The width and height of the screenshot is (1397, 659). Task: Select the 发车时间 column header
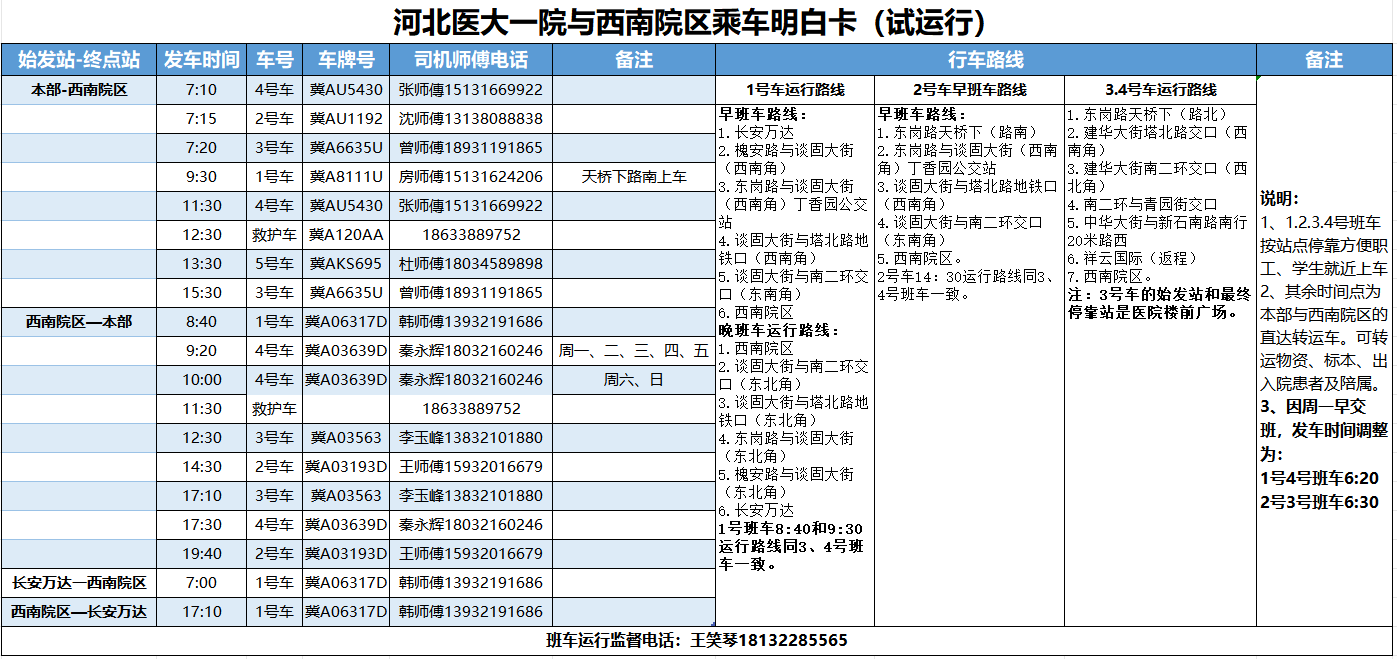[x=201, y=60]
